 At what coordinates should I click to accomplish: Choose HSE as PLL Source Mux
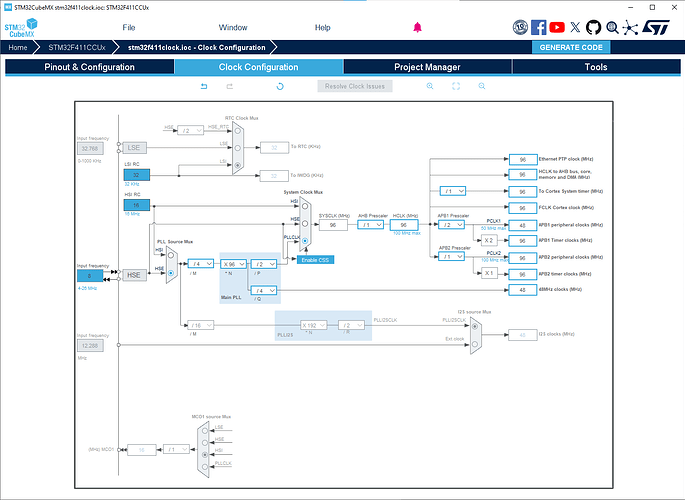(171, 273)
